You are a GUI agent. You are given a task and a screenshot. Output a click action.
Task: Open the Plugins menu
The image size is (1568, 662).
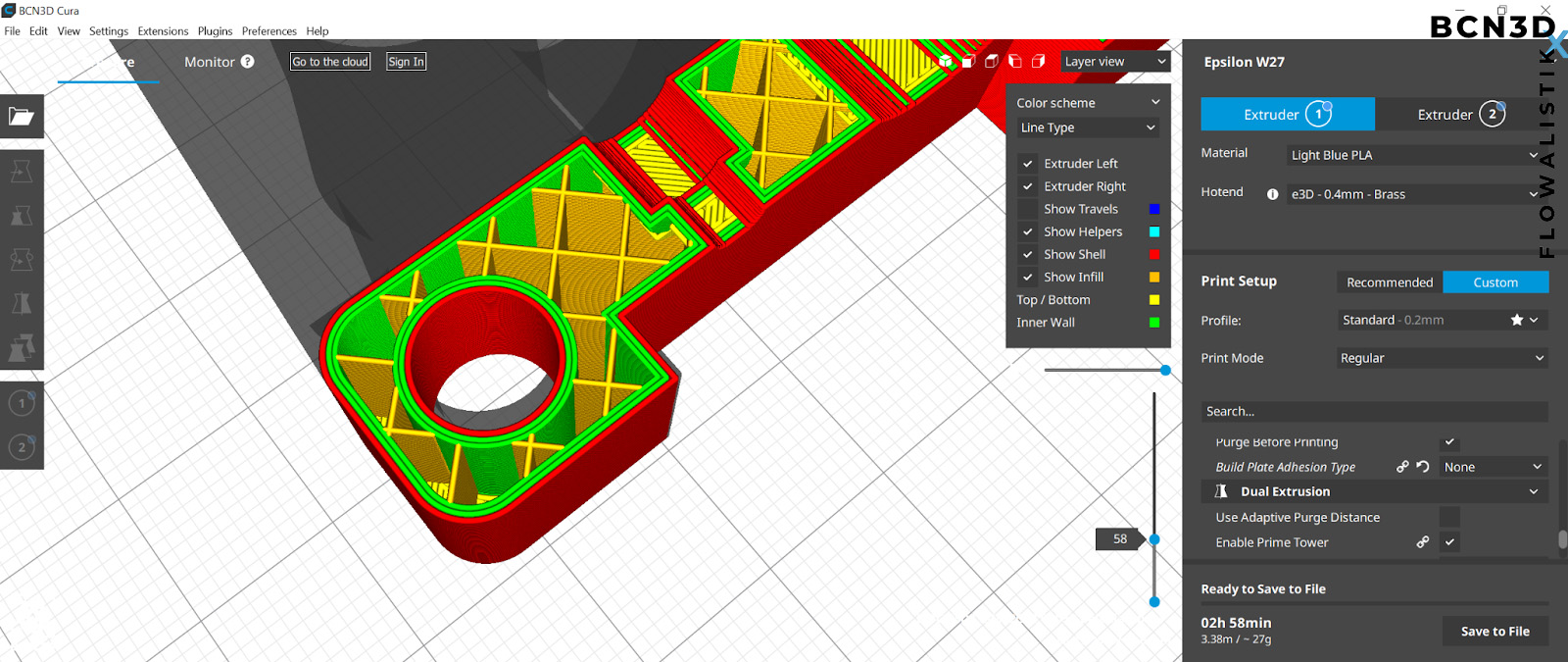tap(215, 31)
